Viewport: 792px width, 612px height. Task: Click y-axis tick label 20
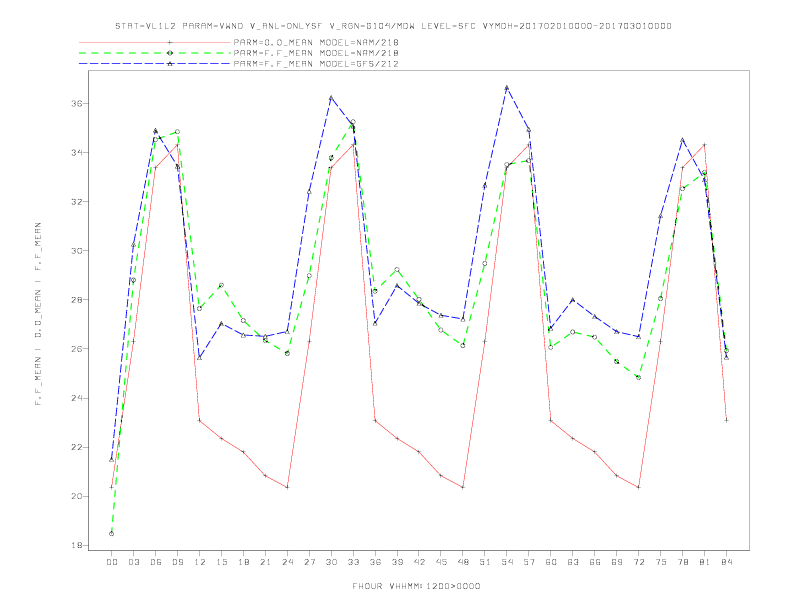(x=77, y=496)
